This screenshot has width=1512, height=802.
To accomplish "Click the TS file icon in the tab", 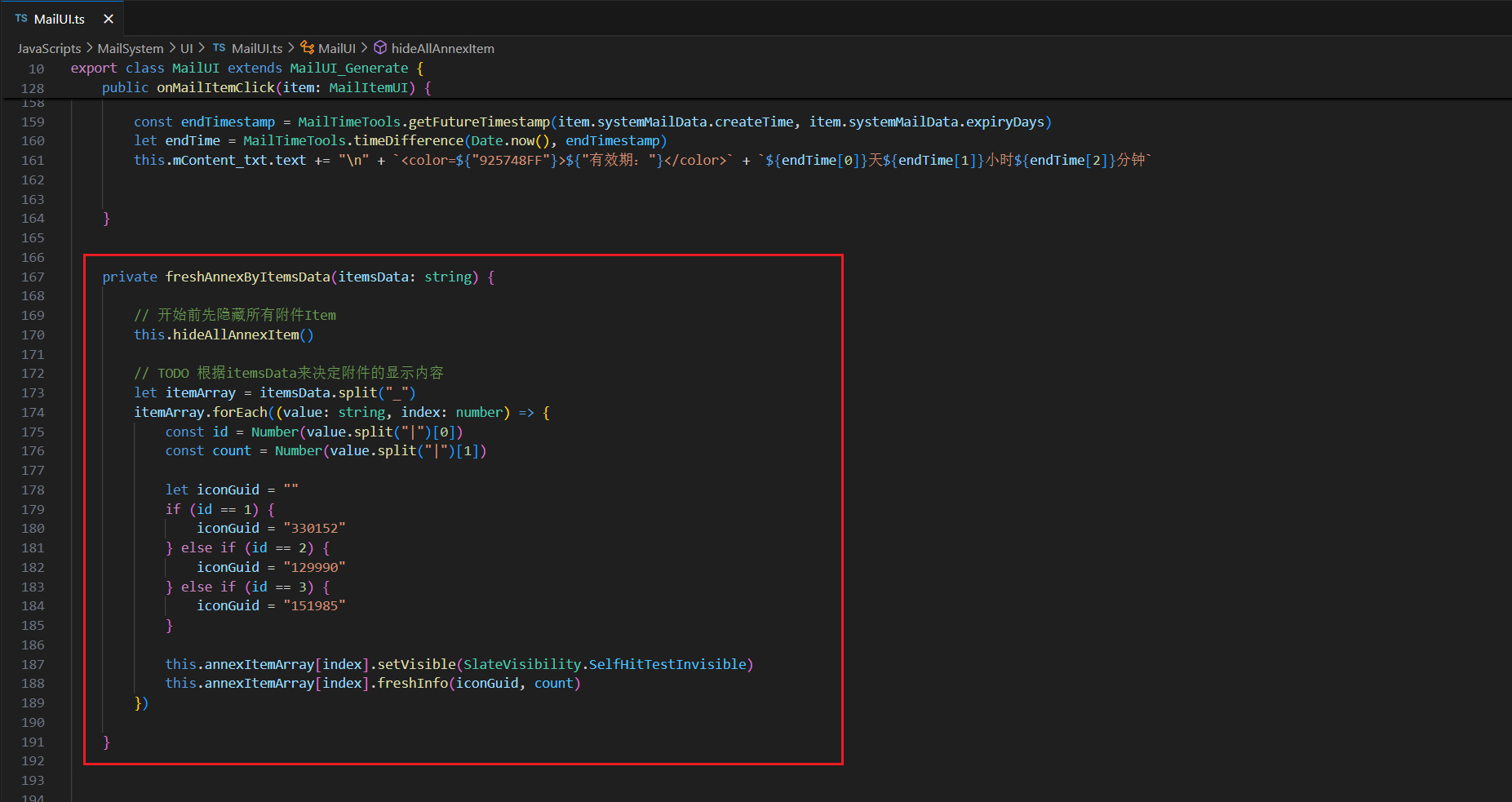I will point(21,18).
